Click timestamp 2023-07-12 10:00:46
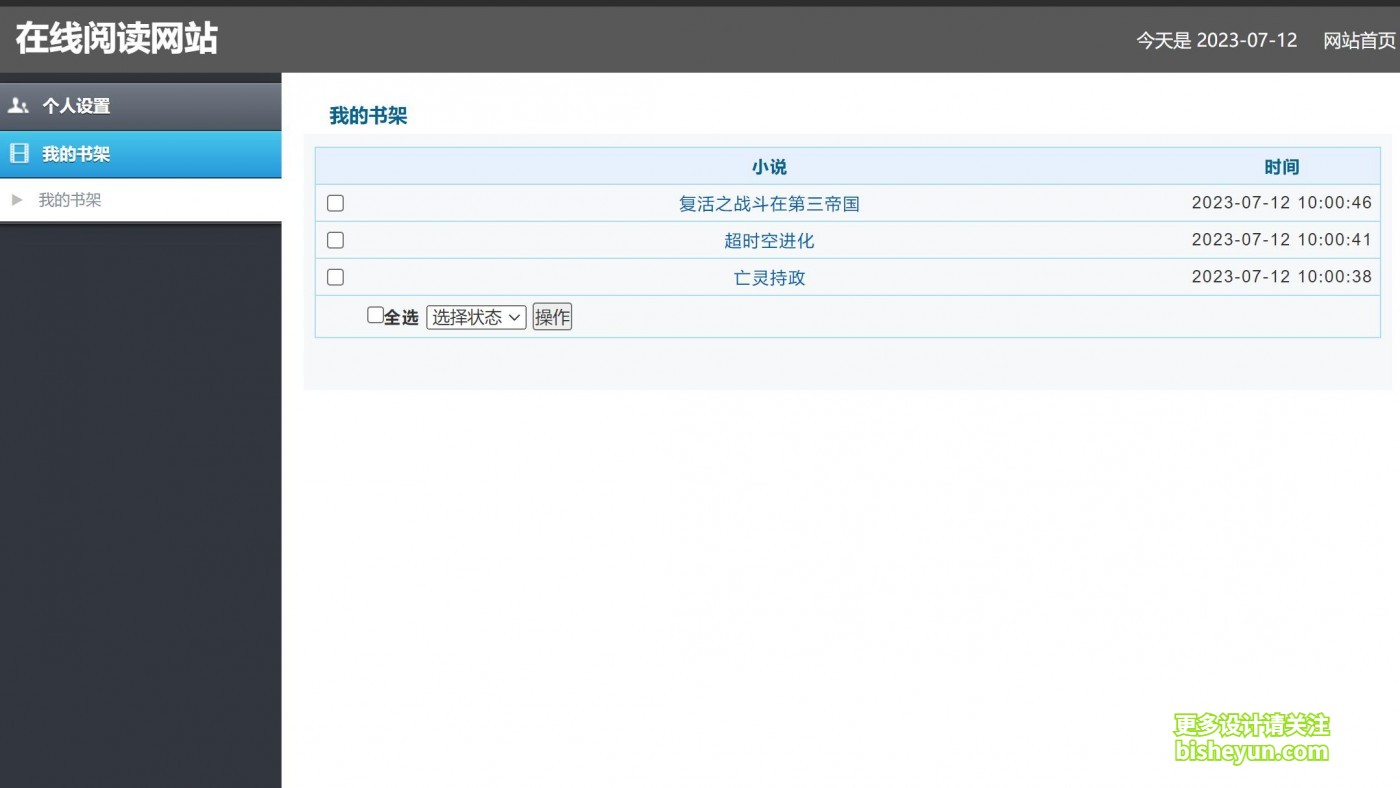Screen dimensions: 1400x788 pyautogui.click(x=1282, y=203)
